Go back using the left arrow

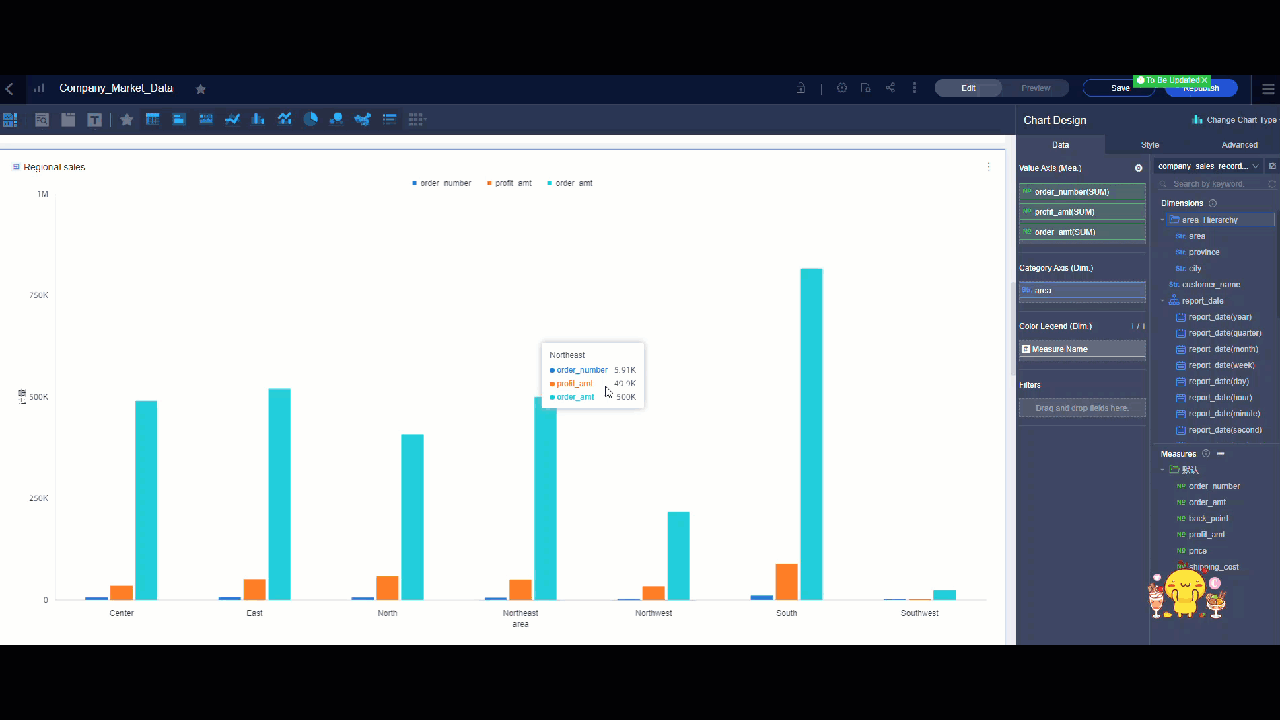(x=9, y=89)
